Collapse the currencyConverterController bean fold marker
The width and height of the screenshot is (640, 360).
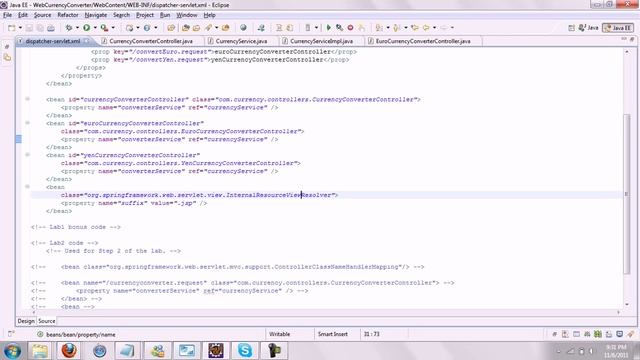coord(27,99)
